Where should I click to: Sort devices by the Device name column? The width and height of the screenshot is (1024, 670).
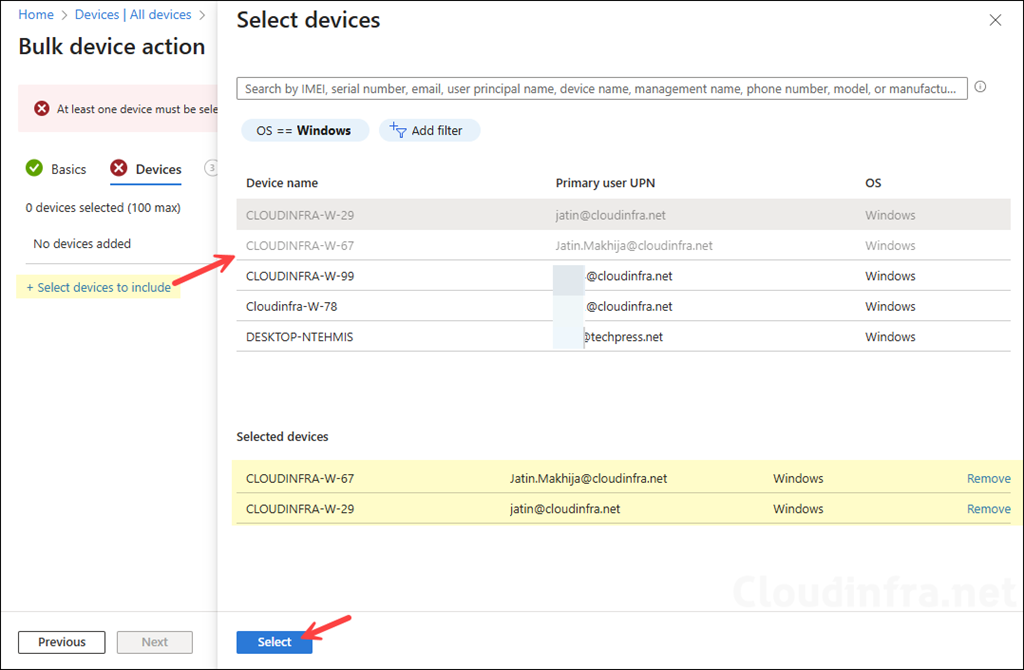click(283, 183)
